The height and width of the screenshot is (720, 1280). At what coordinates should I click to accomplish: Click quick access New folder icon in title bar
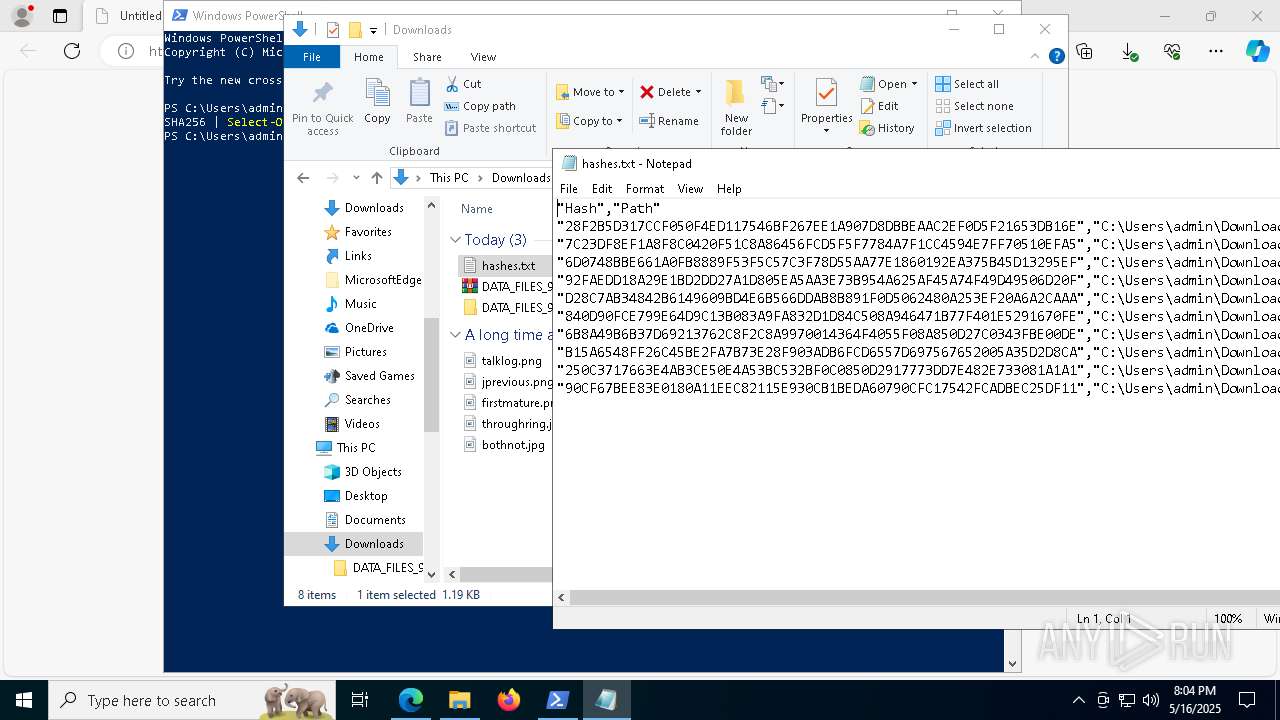(354, 30)
